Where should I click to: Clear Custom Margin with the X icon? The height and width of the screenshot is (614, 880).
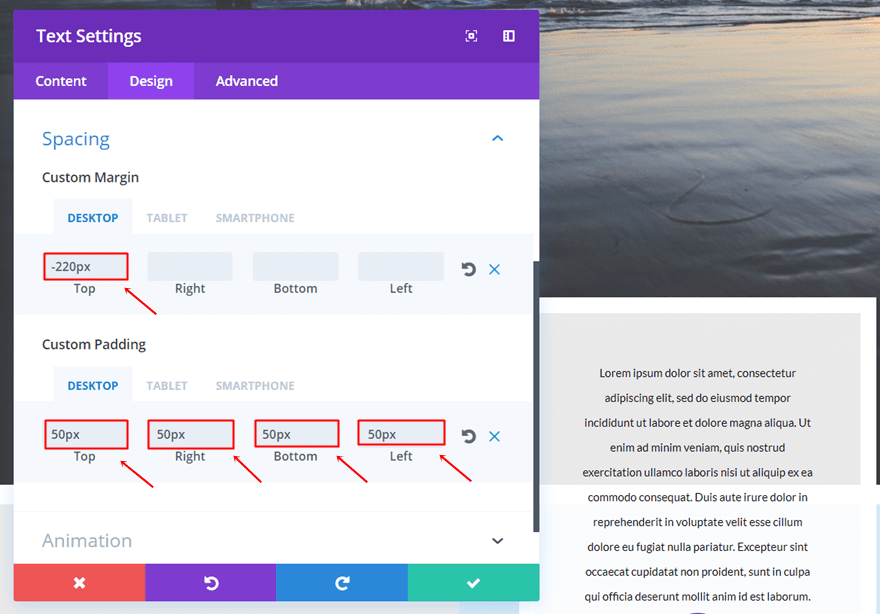(494, 269)
